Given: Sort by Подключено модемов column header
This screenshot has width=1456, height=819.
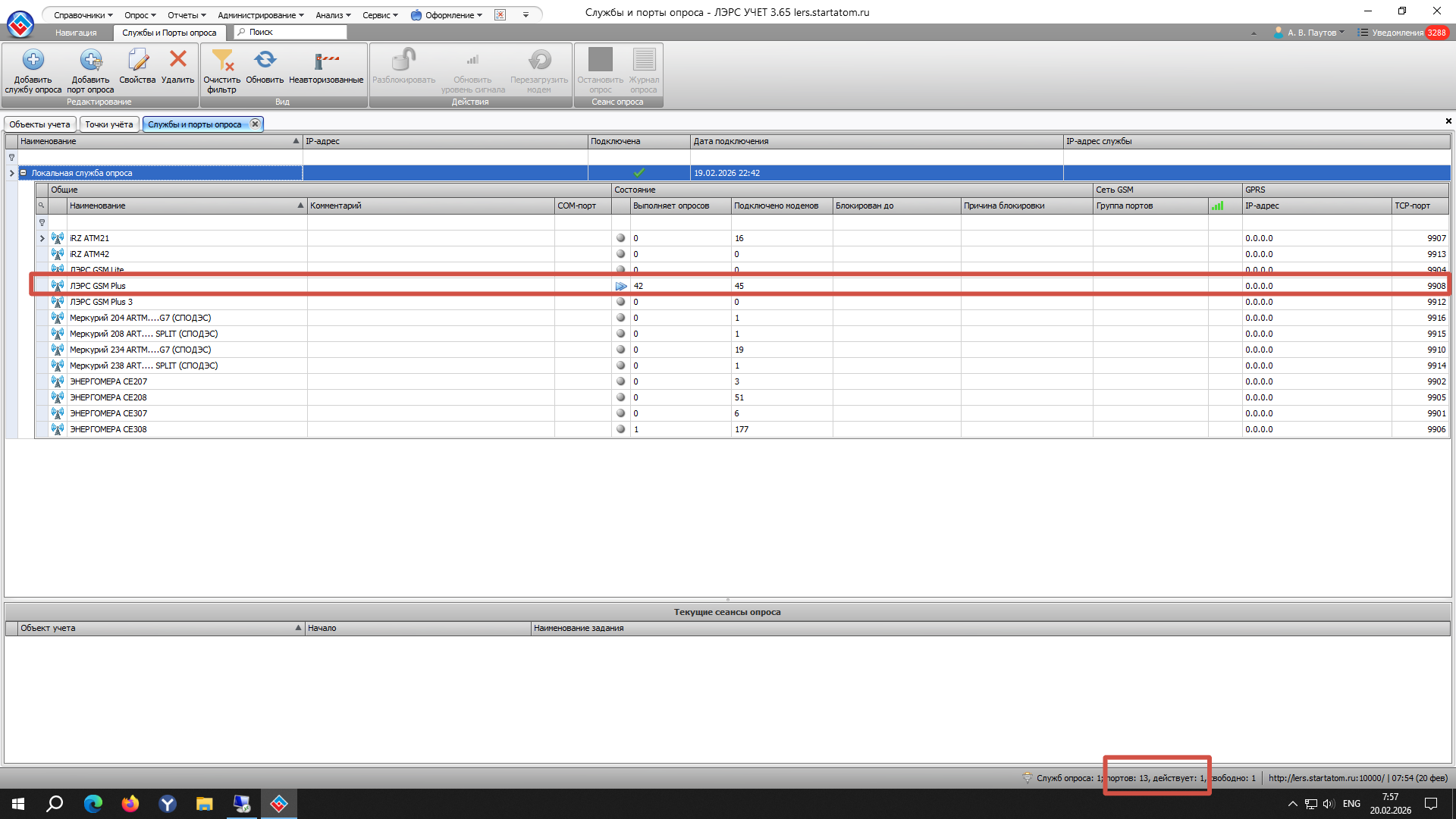Looking at the screenshot, I should 776,206.
